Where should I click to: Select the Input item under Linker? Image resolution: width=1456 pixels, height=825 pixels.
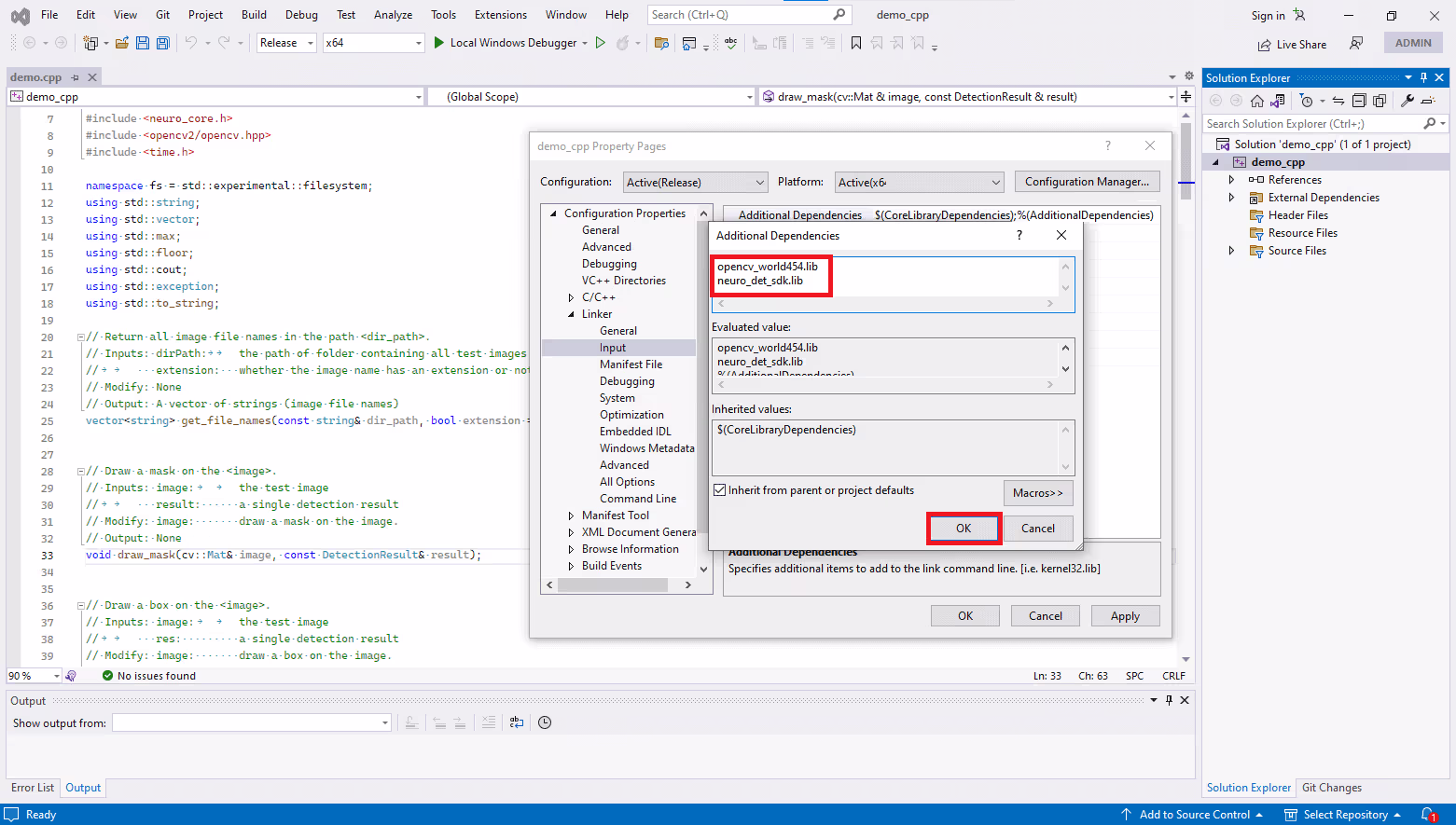click(613, 348)
